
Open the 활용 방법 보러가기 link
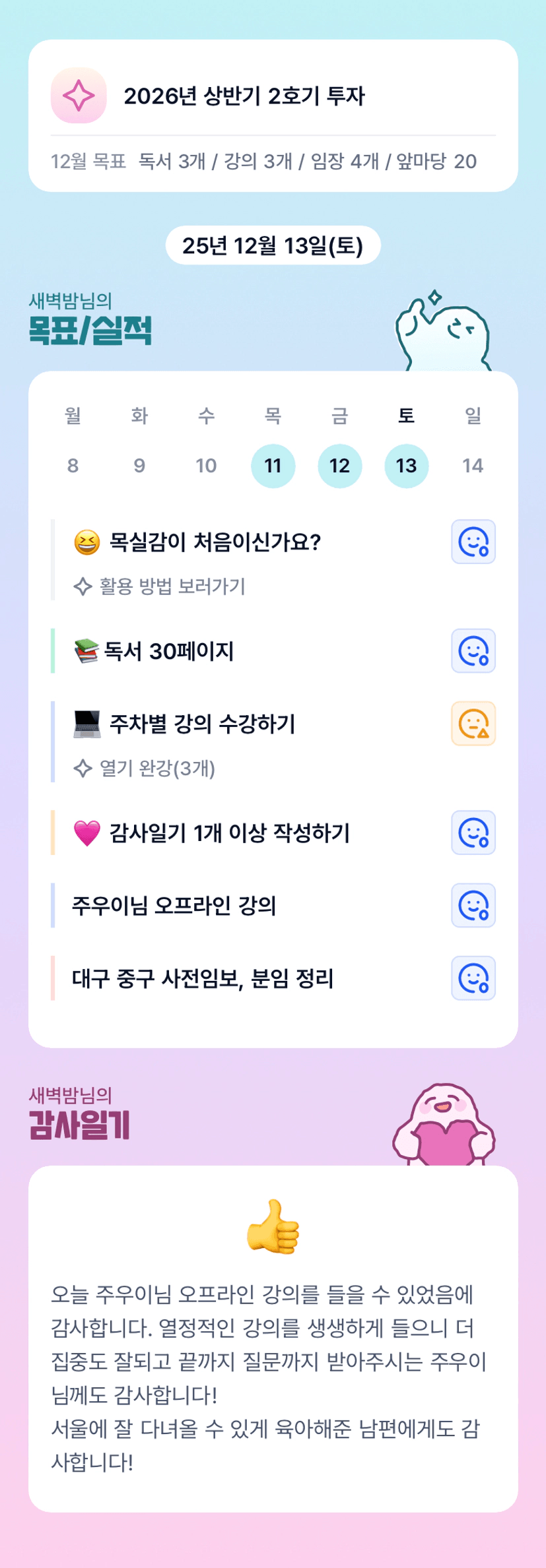click(x=172, y=586)
